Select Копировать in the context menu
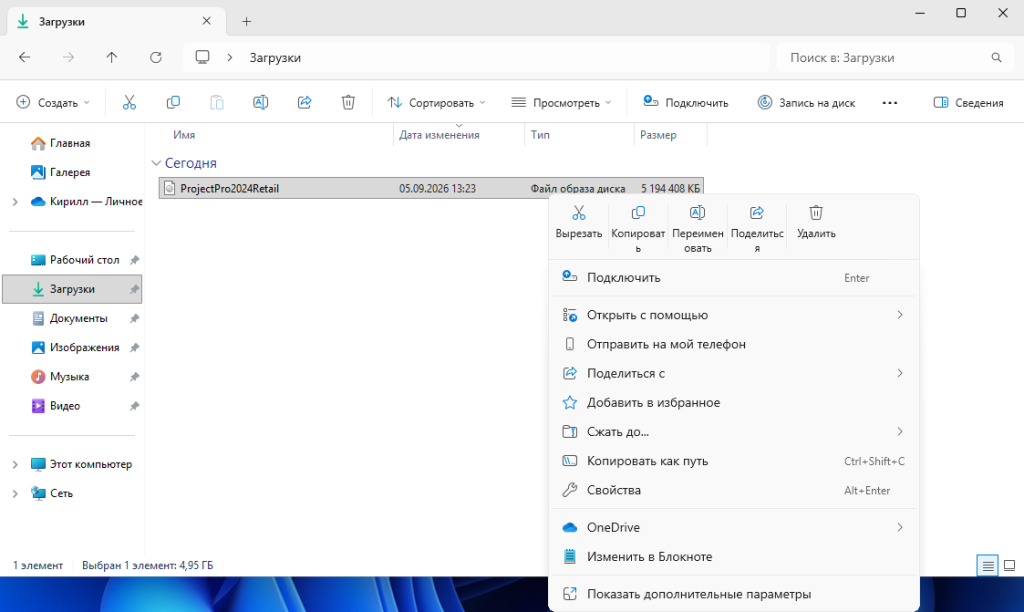The height and width of the screenshot is (612, 1024). (638, 229)
